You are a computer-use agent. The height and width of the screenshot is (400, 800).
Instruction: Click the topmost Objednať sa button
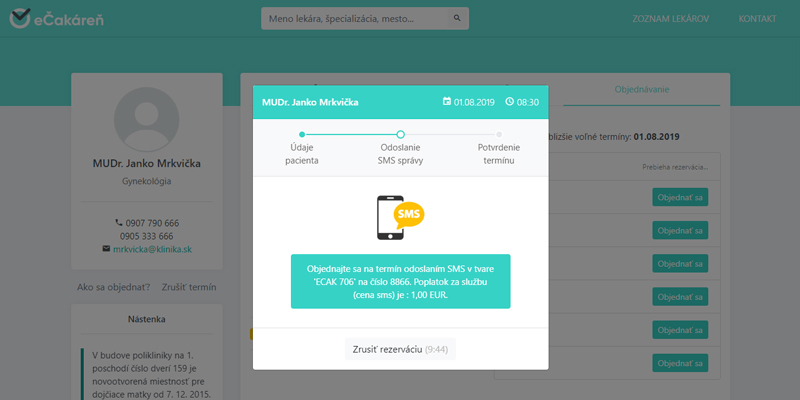click(x=680, y=197)
